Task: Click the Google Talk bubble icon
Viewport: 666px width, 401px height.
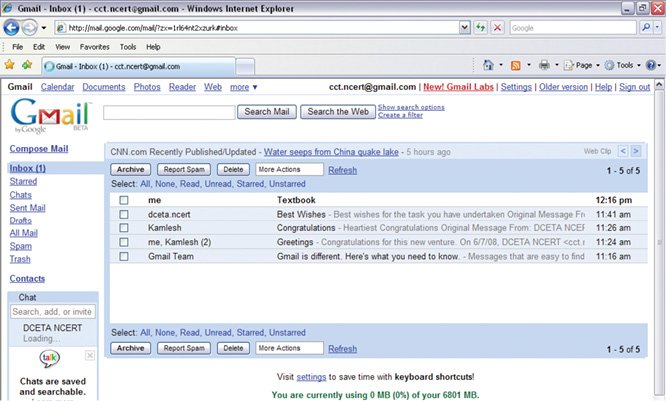Action: [x=49, y=359]
